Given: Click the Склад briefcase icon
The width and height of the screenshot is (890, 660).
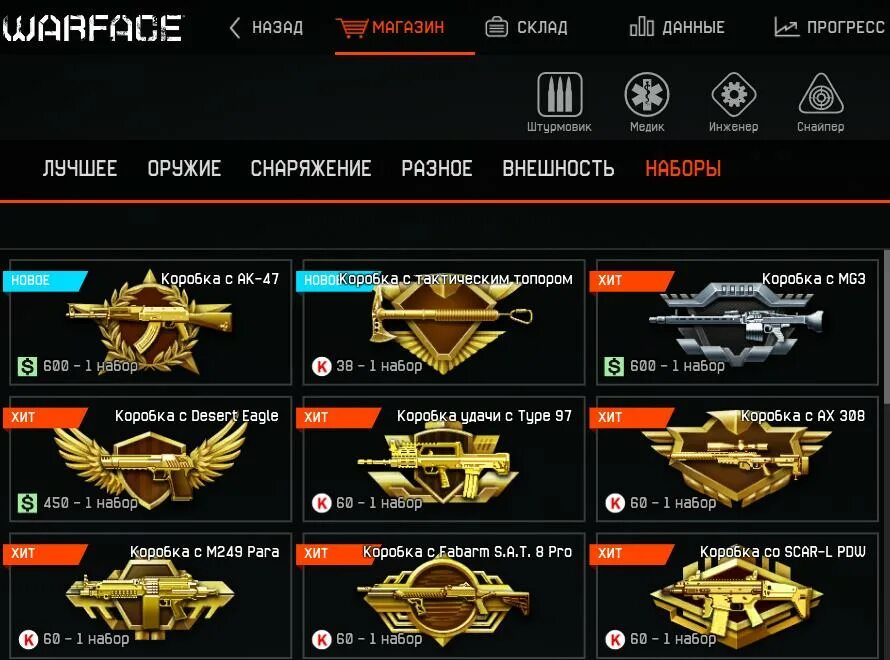Looking at the screenshot, I should coord(497,27).
